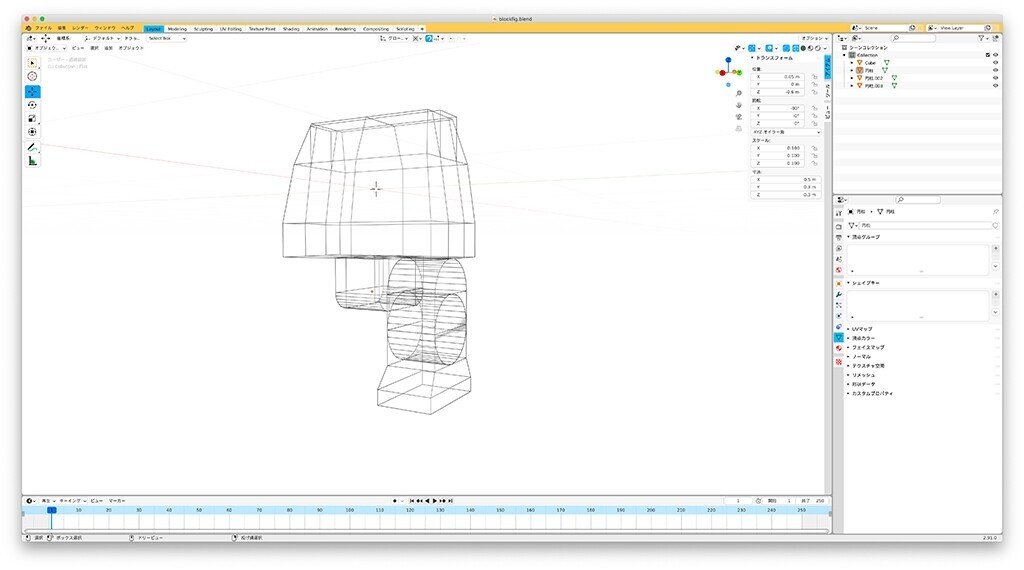Open the File menu

(43, 28)
